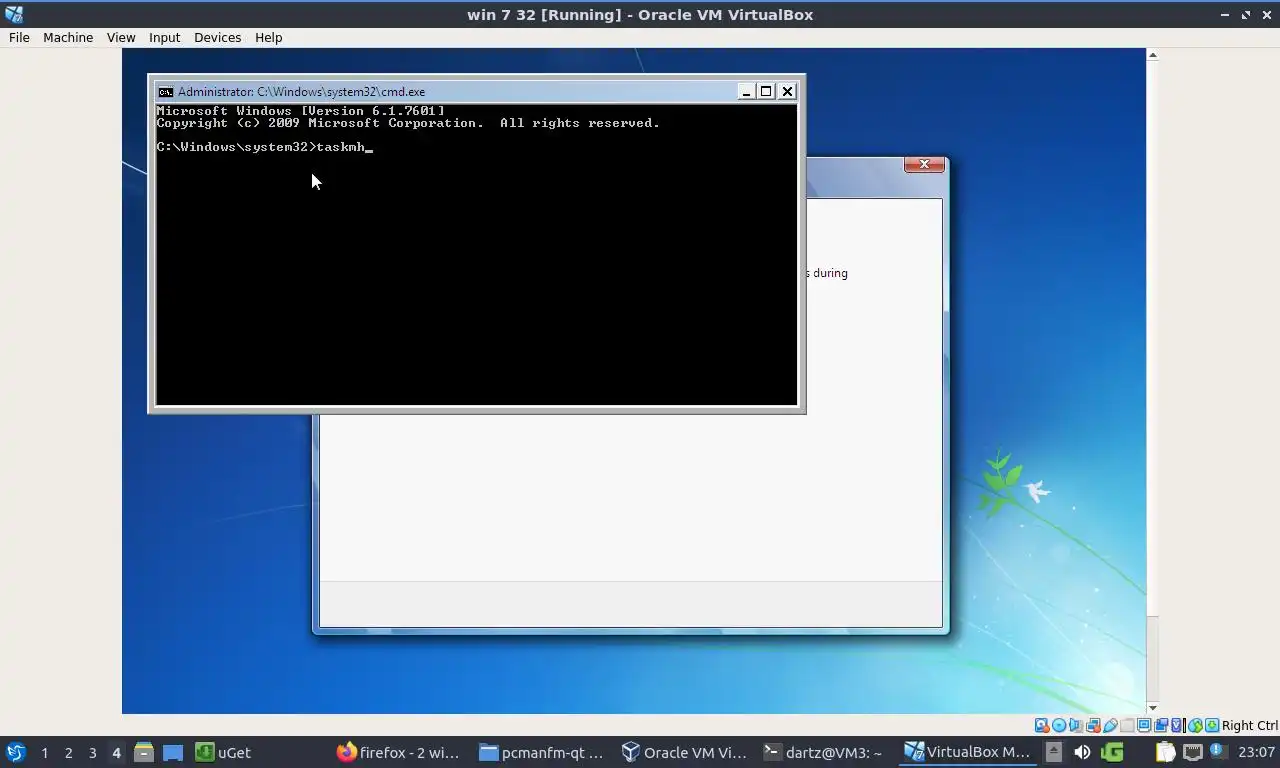1280x768 pixels.
Task: Click the optical drive status icon
Action: click(x=1059, y=725)
